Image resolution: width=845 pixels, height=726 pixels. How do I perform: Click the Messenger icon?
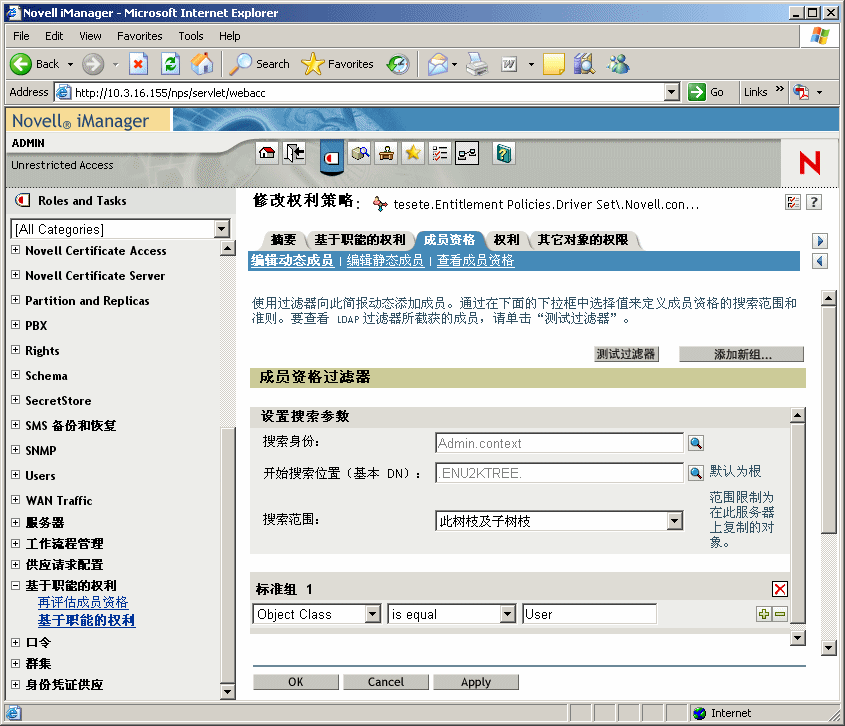click(x=618, y=64)
